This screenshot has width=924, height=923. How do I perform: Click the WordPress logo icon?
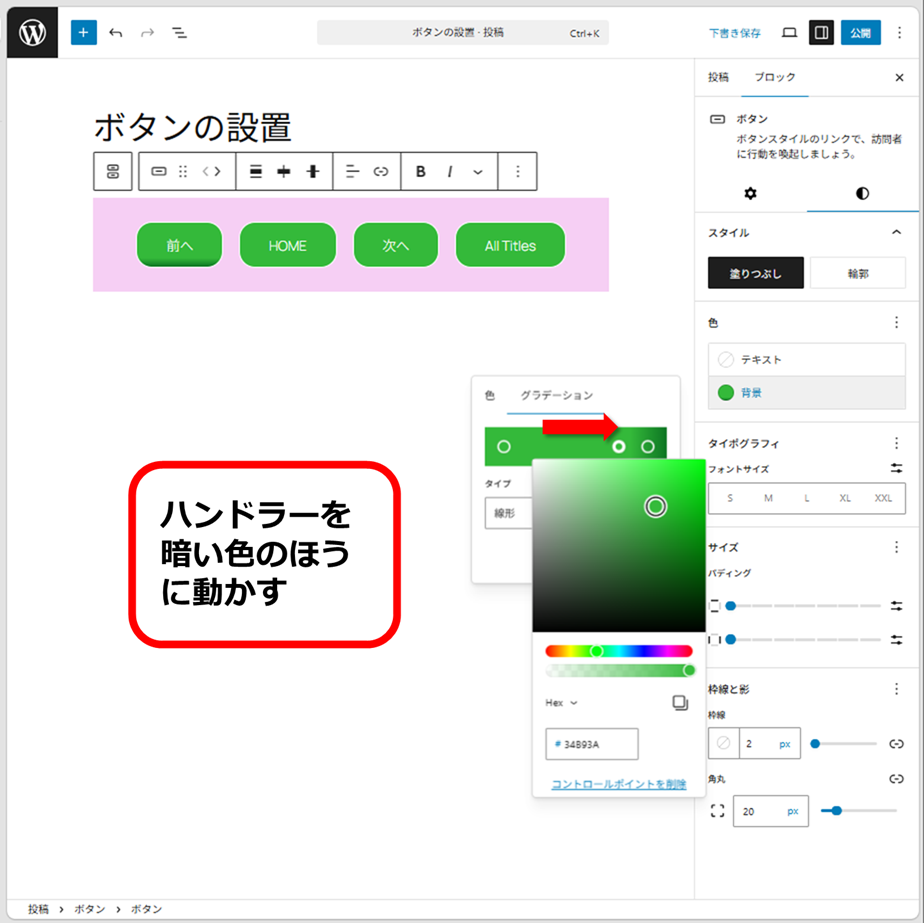point(32,33)
